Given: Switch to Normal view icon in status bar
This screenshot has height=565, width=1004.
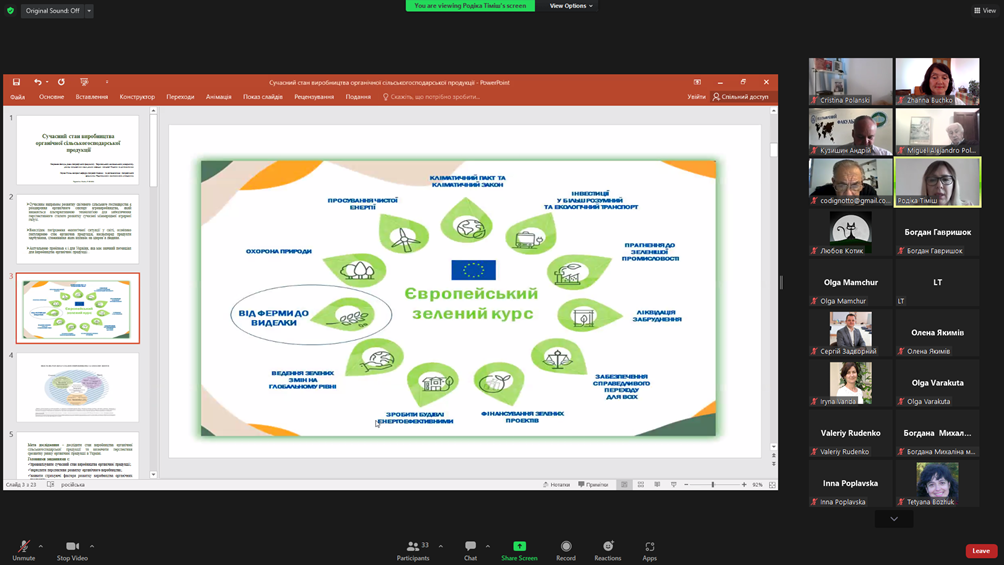Looking at the screenshot, I should point(624,485).
